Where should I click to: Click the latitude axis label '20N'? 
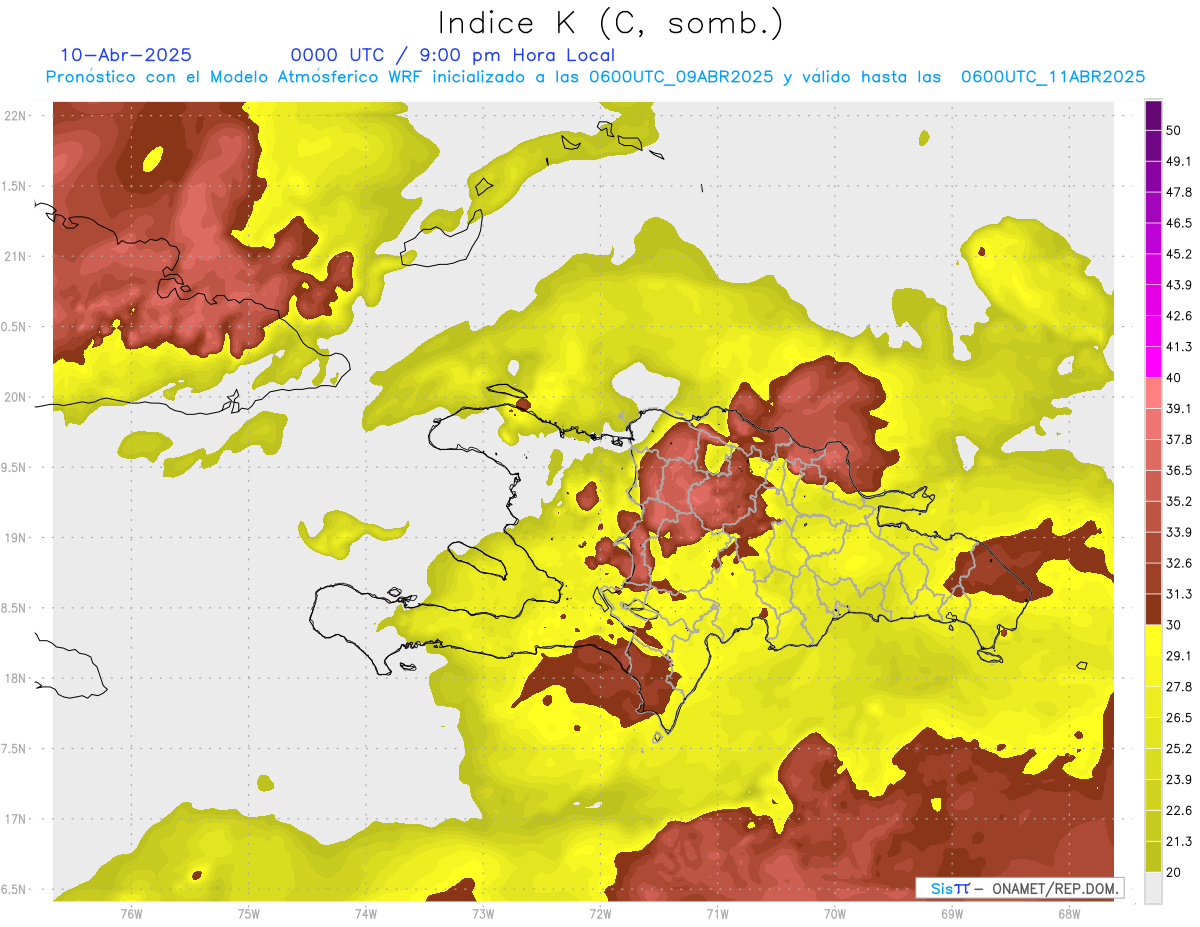(15, 397)
